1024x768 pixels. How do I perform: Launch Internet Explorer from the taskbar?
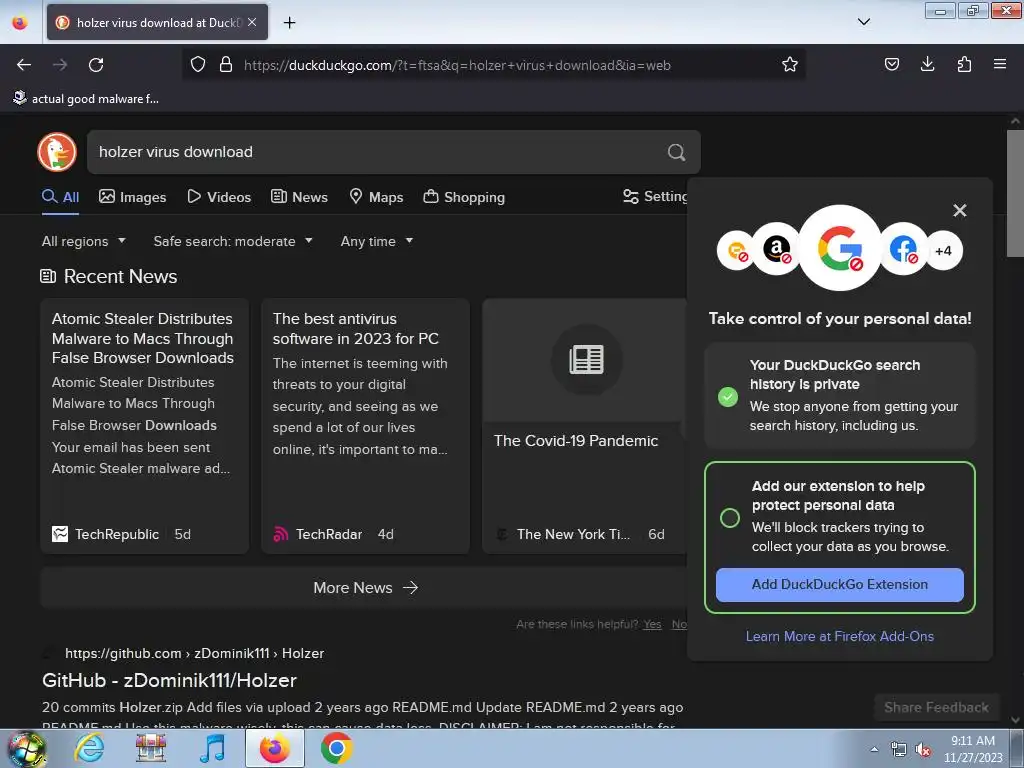click(x=89, y=748)
